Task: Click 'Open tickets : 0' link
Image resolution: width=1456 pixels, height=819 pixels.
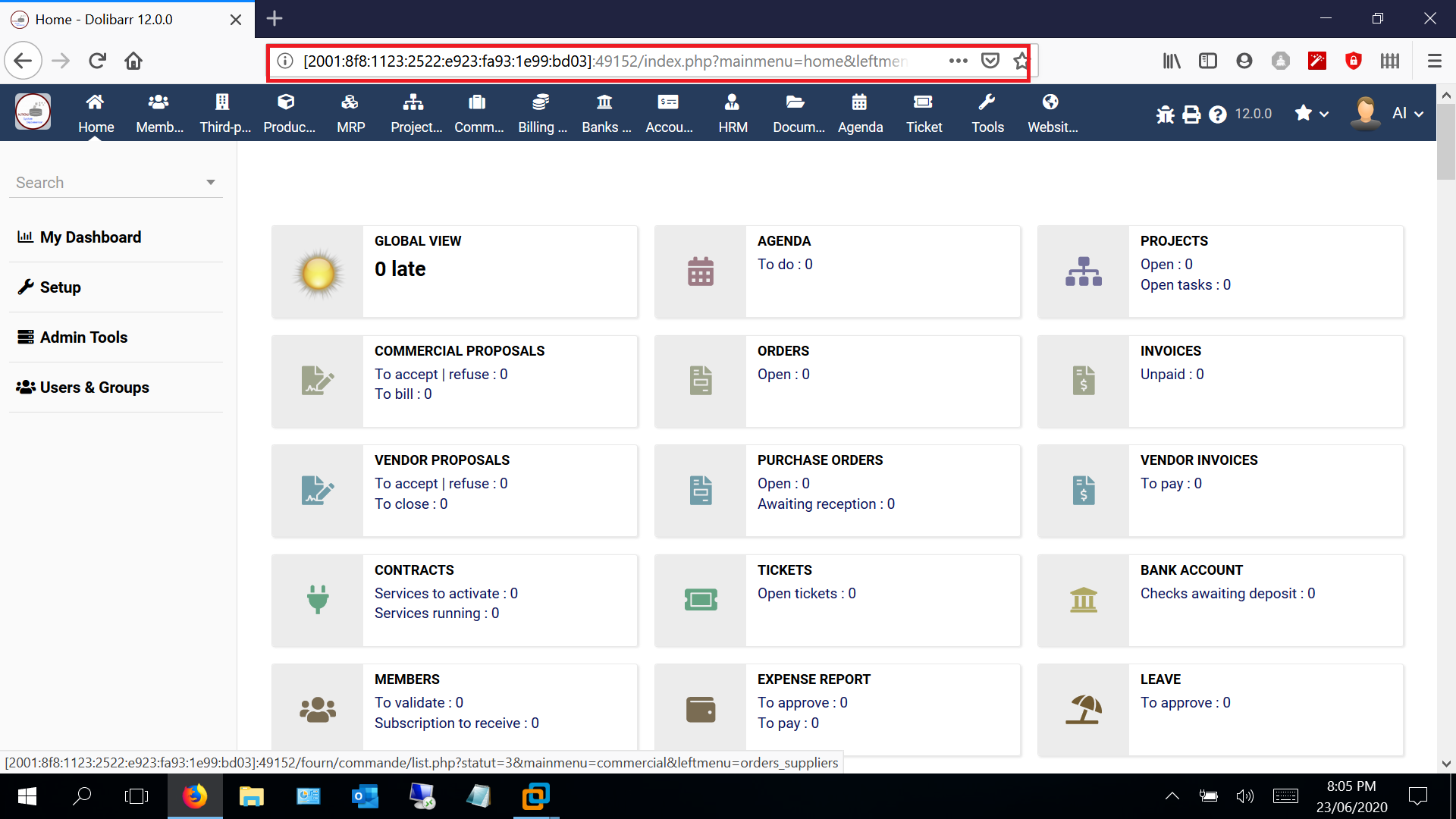Action: click(x=806, y=593)
